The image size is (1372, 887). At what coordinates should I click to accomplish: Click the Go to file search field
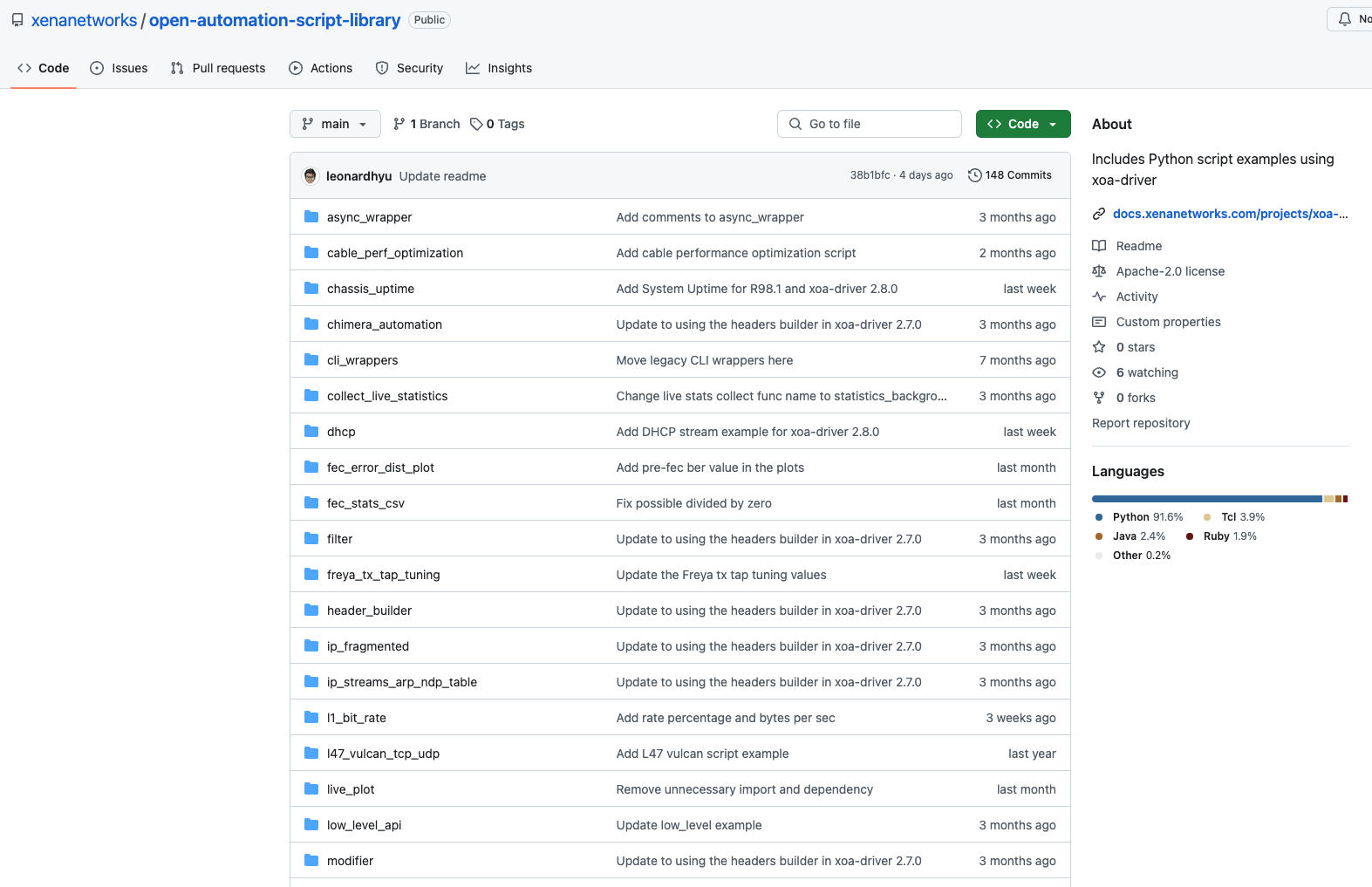point(869,124)
